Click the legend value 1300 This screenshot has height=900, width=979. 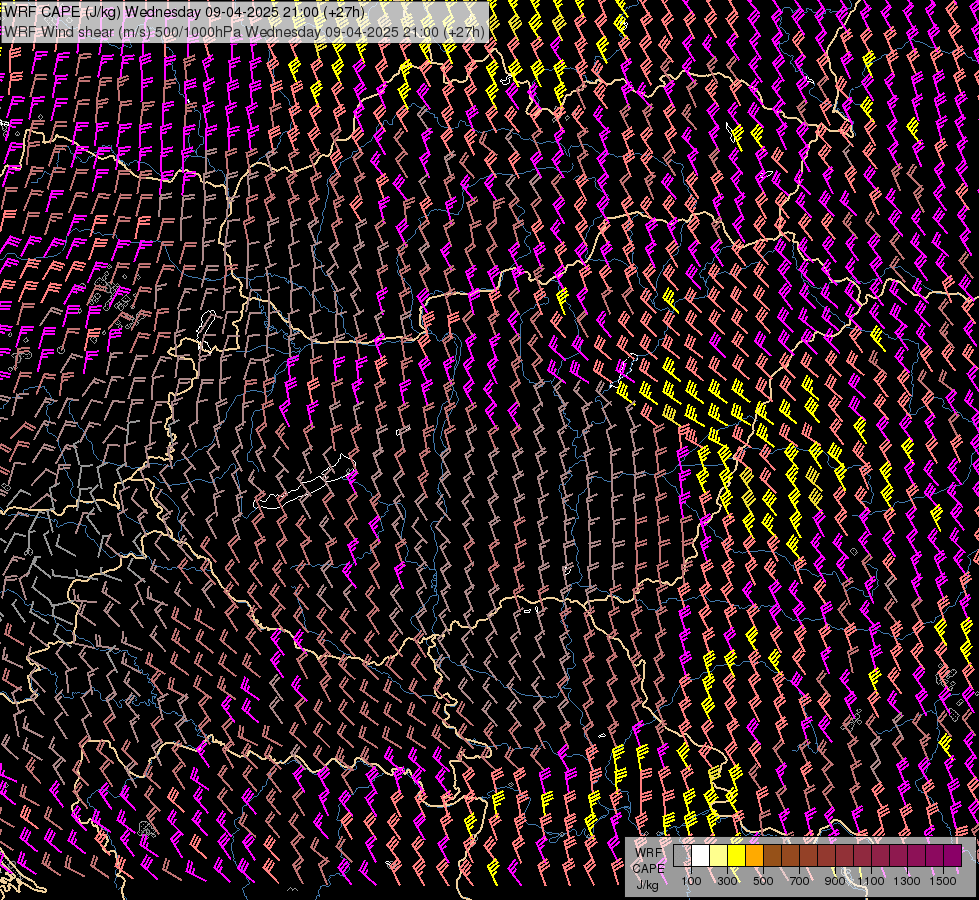(907, 881)
